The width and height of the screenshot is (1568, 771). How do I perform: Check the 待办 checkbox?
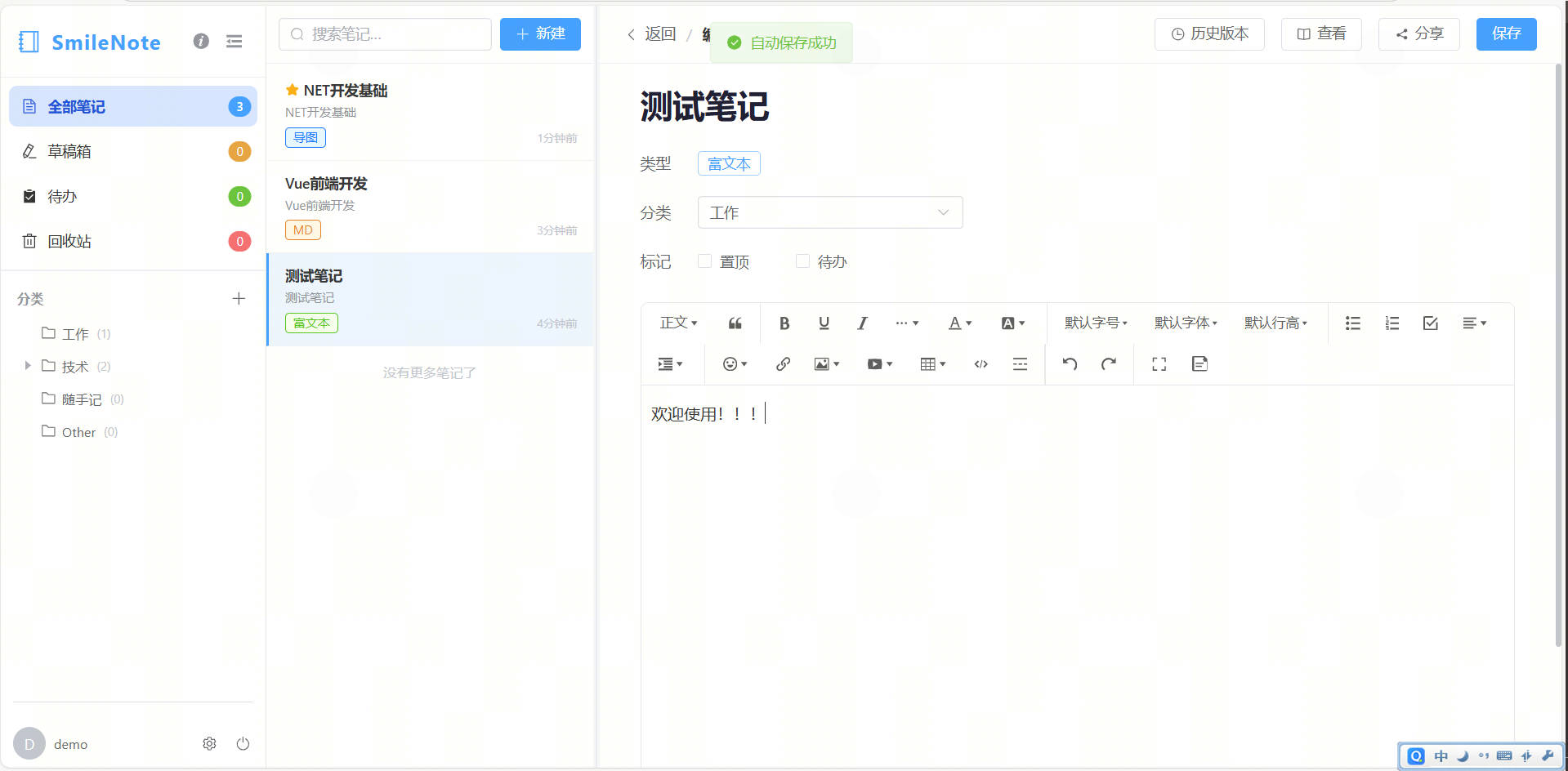[x=802, y=261]
